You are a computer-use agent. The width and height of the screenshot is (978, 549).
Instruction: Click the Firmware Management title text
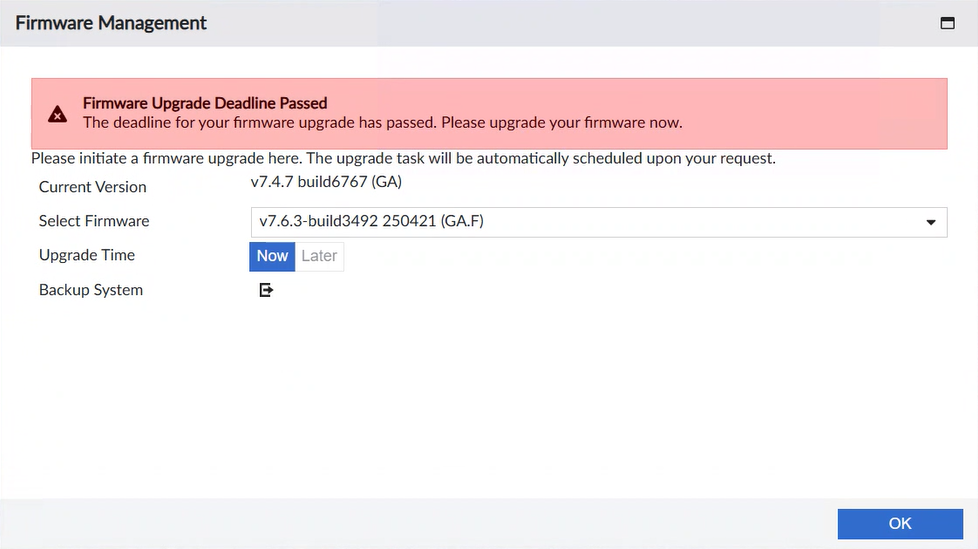coord(111,23)
